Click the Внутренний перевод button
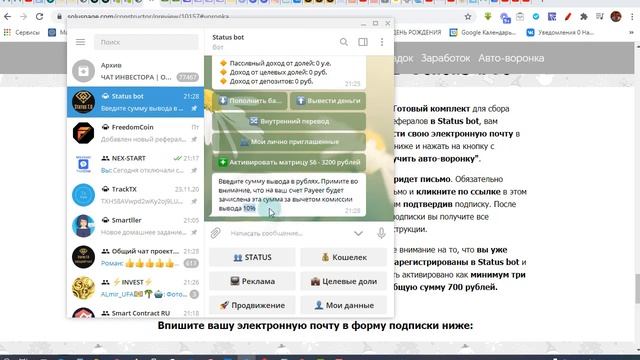 tap(289, 121)
